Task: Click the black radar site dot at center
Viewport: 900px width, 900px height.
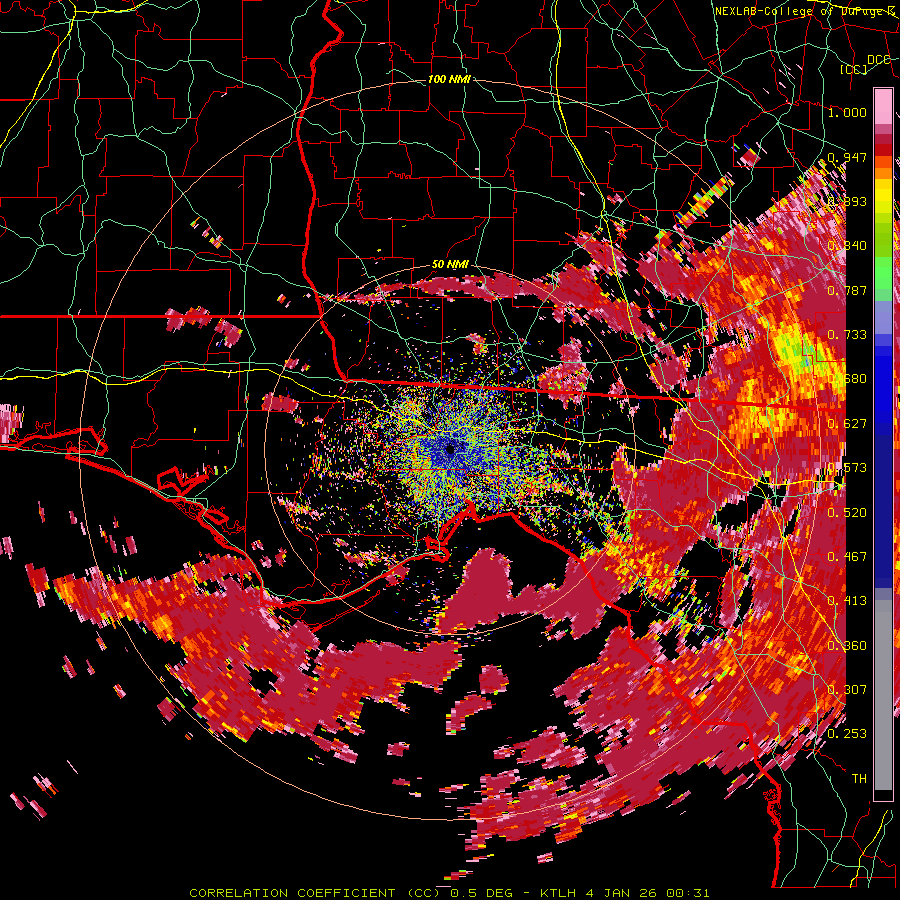Action: point(451,449)
